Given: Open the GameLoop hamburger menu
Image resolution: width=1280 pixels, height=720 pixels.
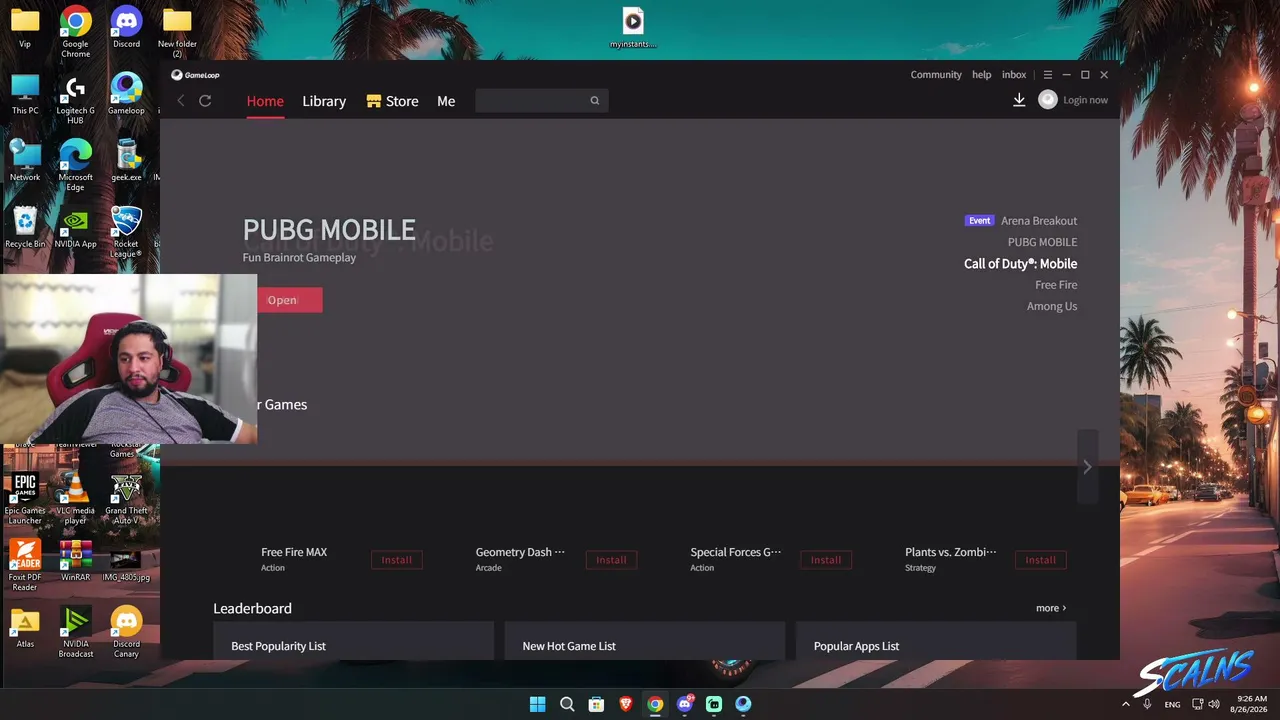Looking at the screenshot, I should (1048, 75).
